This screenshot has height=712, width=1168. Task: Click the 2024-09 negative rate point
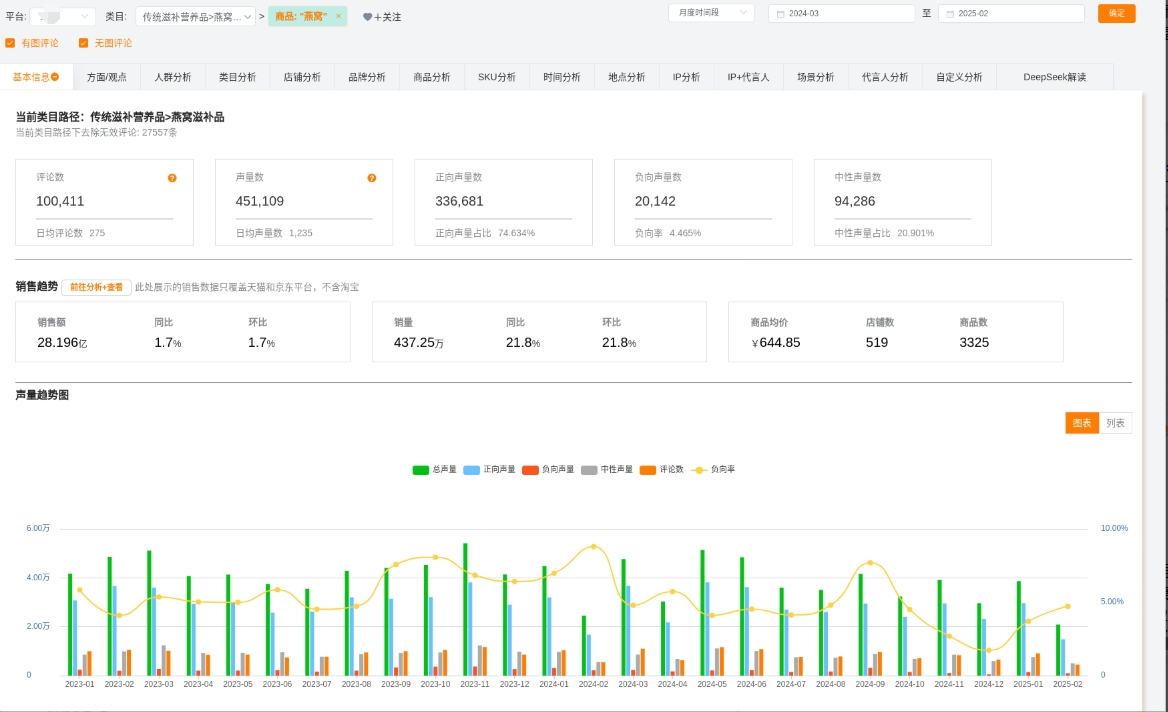coord(870,562)
